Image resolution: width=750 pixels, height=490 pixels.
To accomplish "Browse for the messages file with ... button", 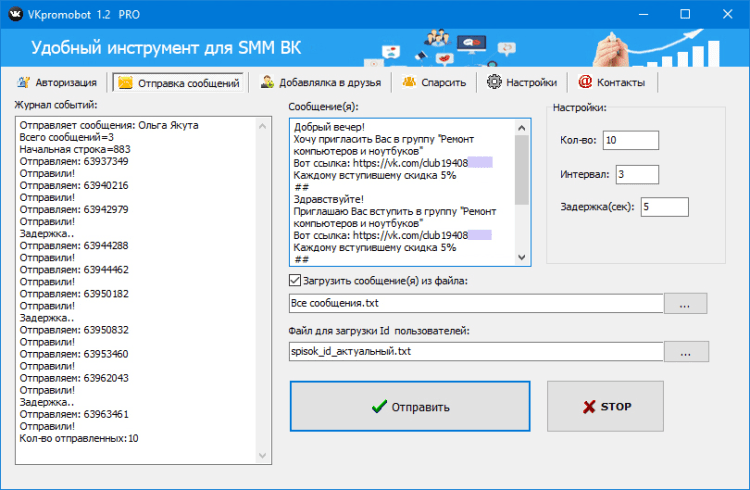I will point(686,303).
